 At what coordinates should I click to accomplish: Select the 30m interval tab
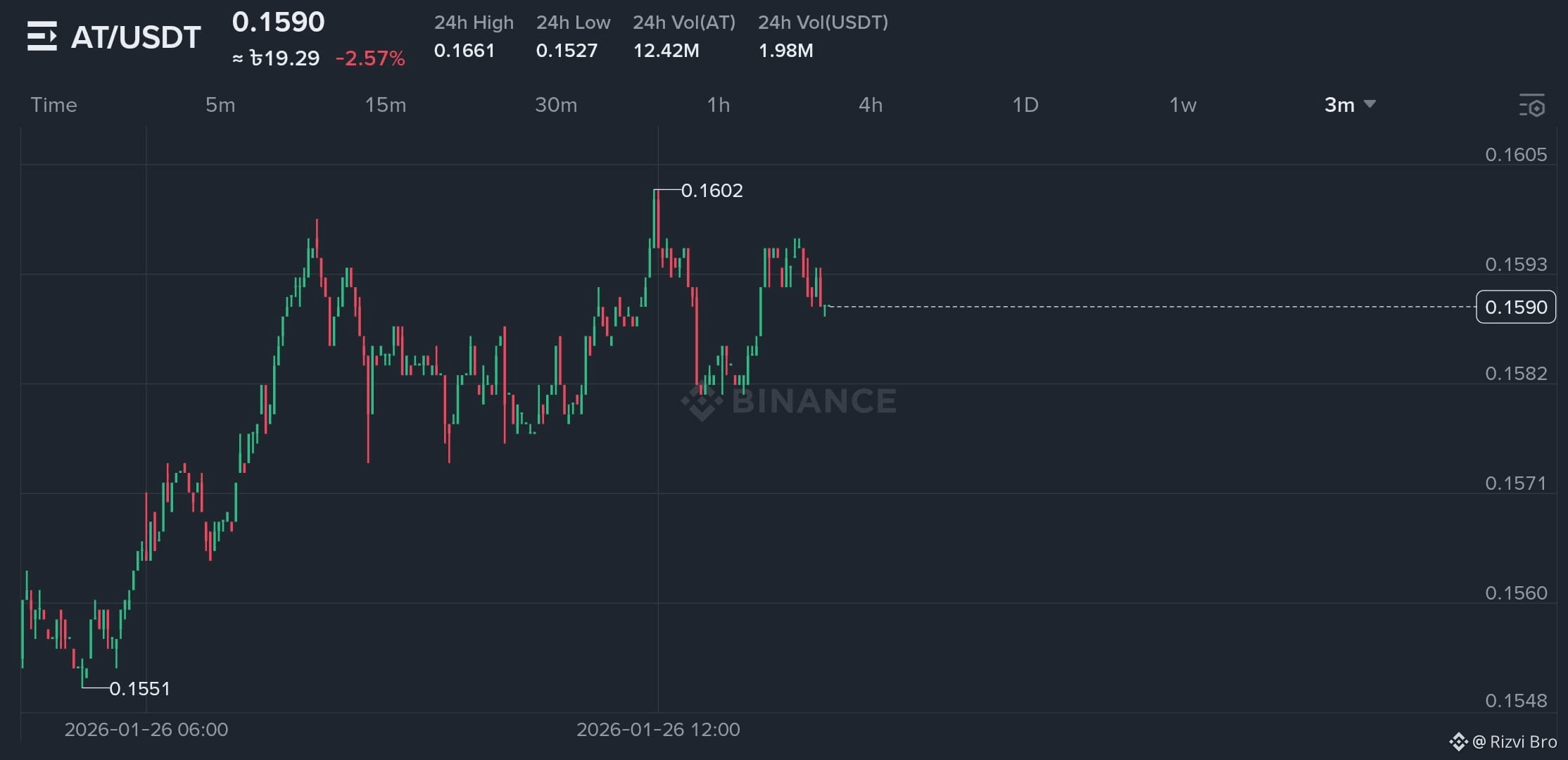point(556,105)
